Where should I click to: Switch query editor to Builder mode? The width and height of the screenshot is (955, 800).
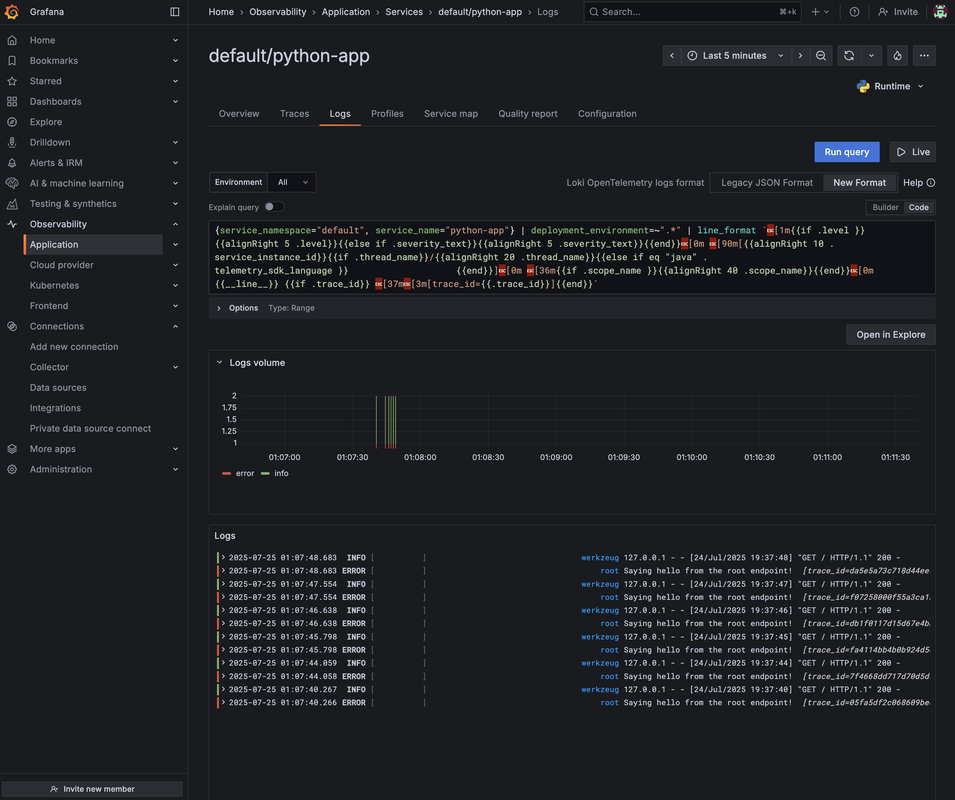[885, 208]
